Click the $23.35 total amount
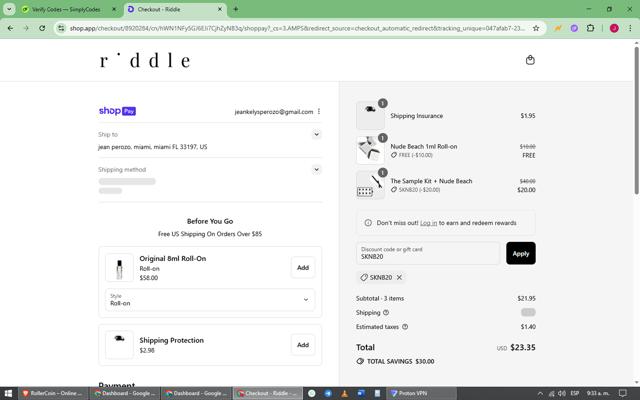Viewport: 640px width, 400px height. pos(523,347)
